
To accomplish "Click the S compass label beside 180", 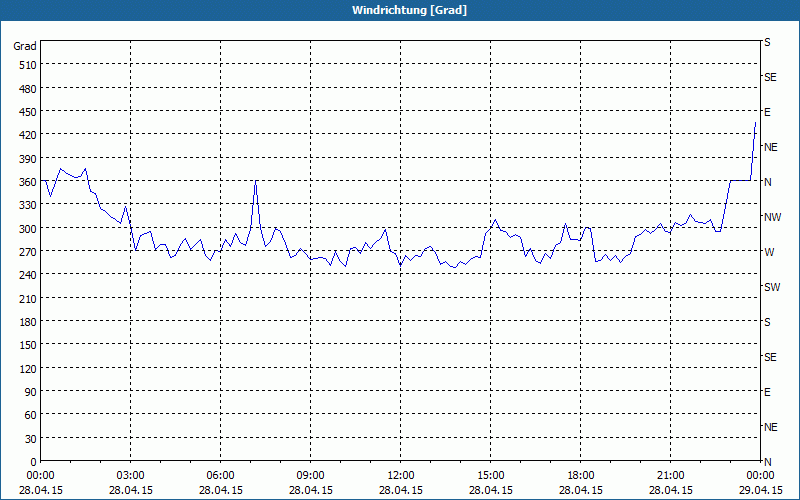I will tap(767, 322).
